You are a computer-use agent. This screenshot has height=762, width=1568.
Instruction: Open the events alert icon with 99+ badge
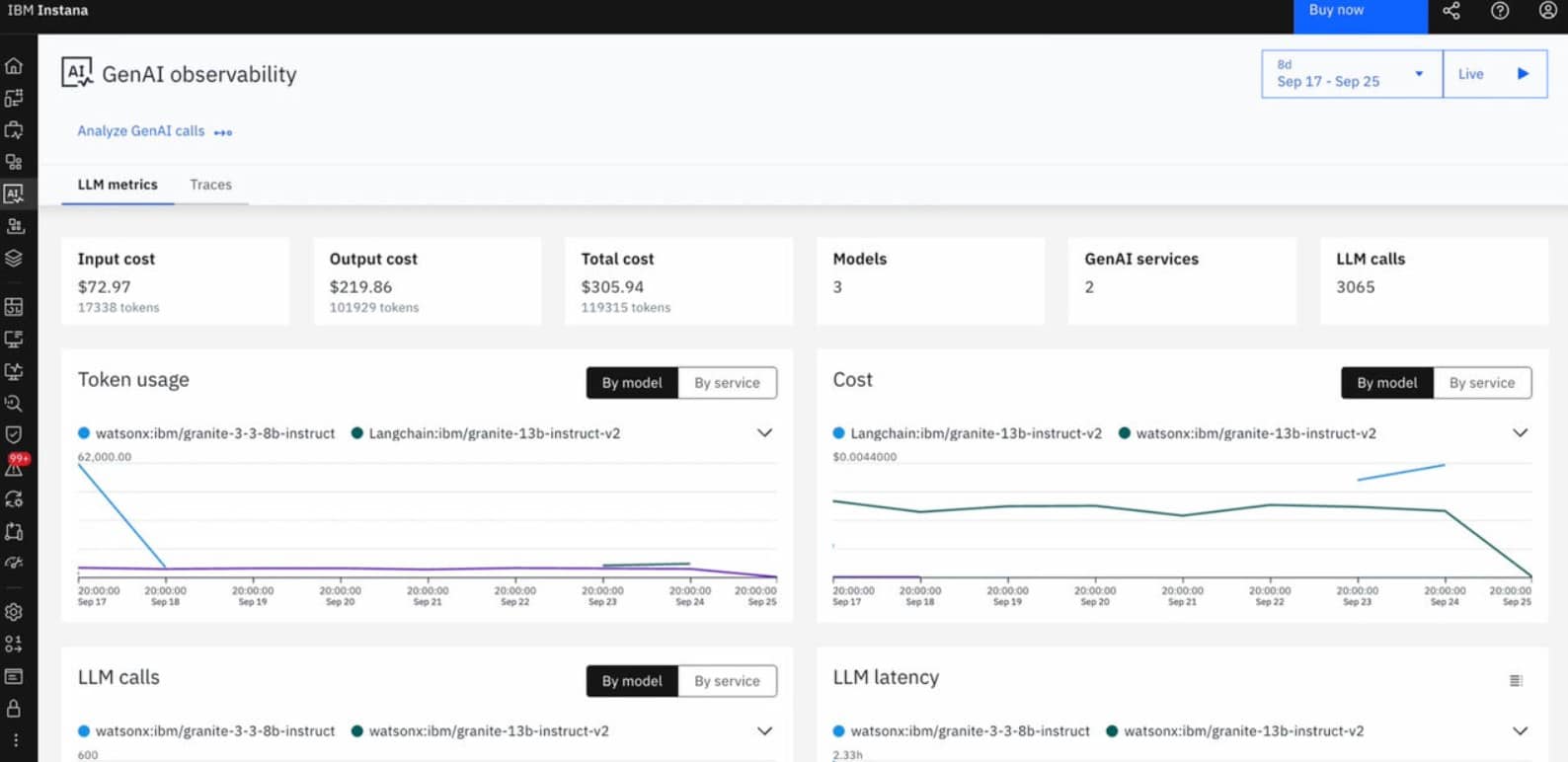click(16, 466)
